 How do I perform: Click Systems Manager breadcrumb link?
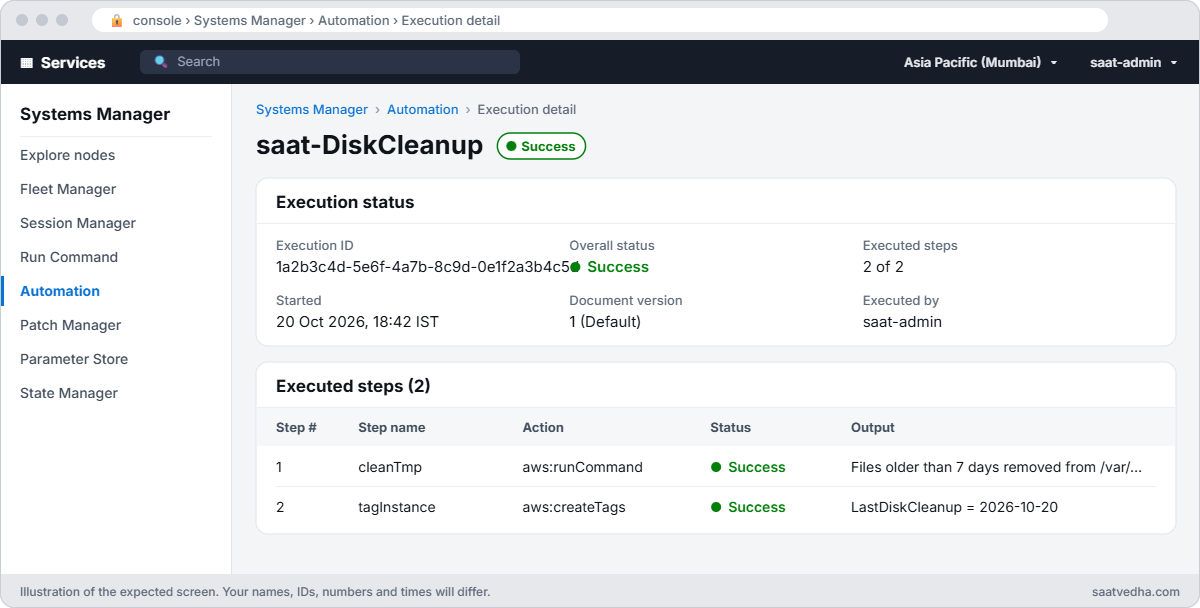point(312,110)
